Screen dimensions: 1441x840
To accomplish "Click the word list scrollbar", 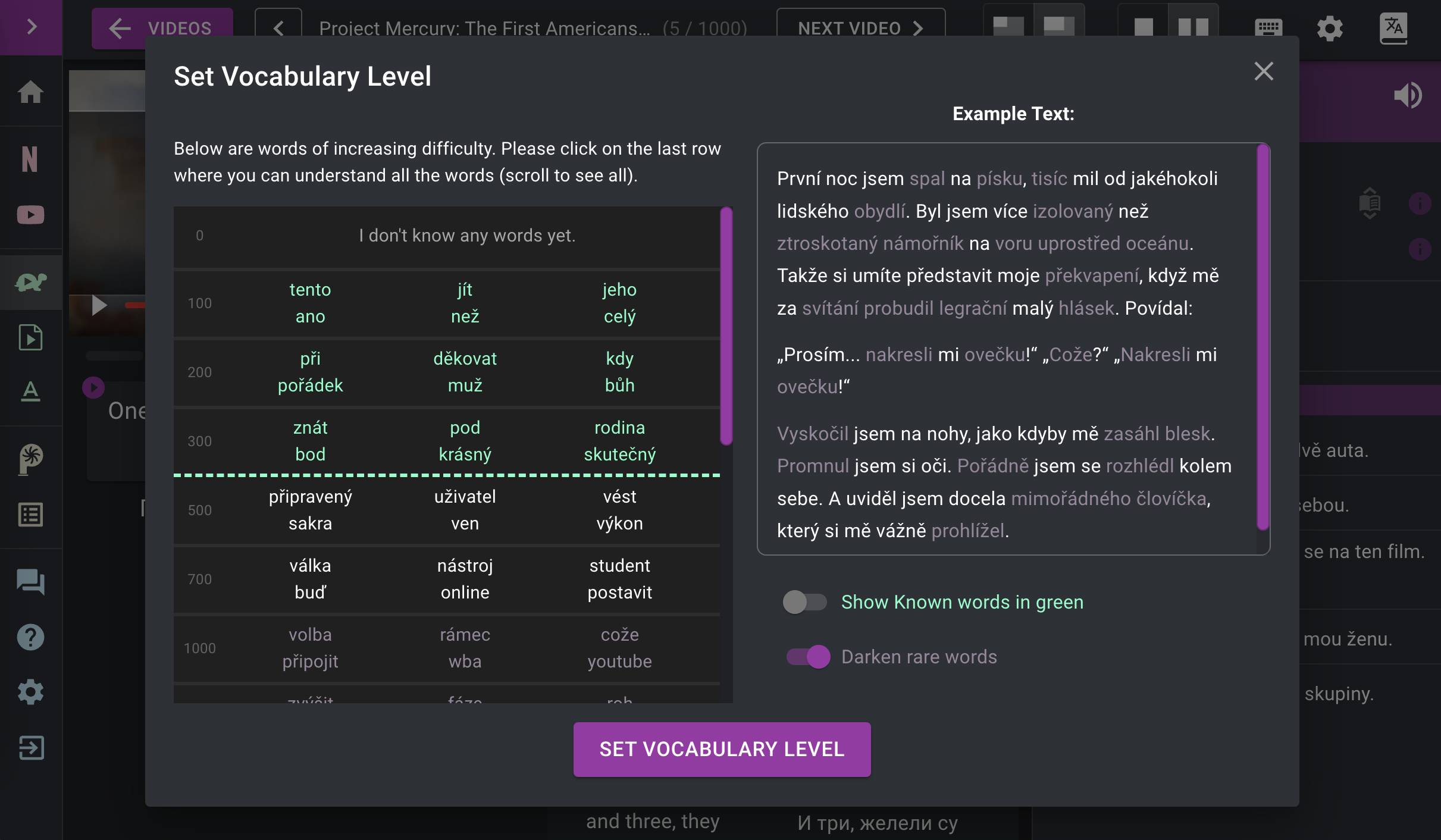I will coord(726,326).
